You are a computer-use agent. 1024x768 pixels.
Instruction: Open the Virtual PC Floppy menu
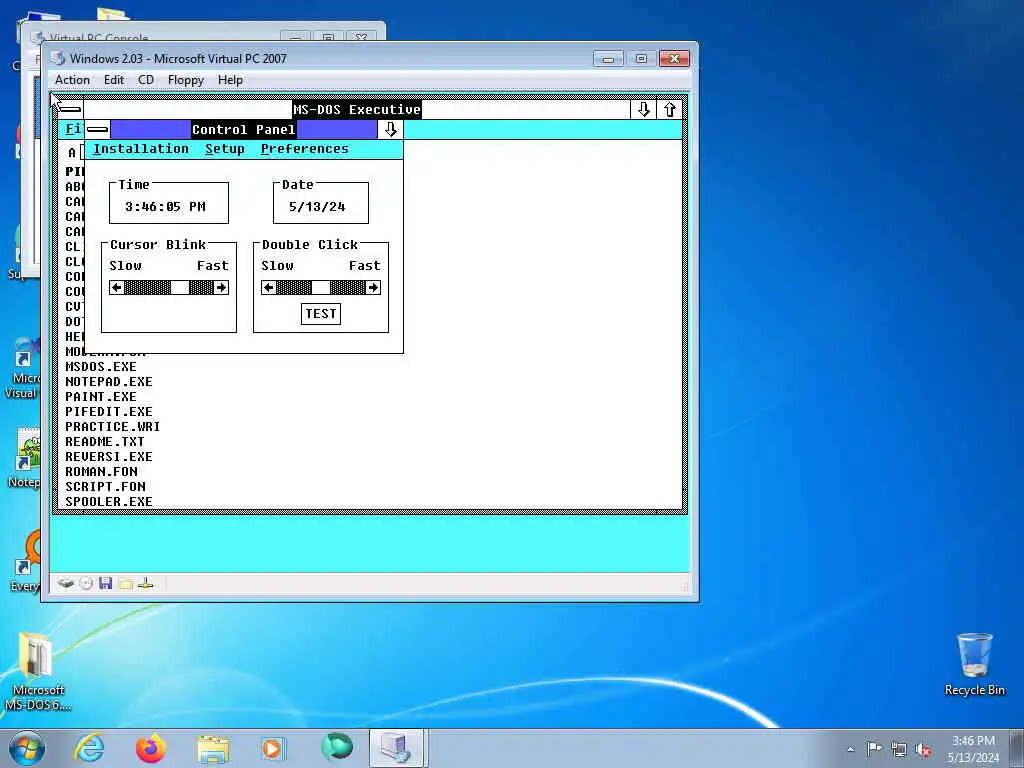tap(185, 80)
